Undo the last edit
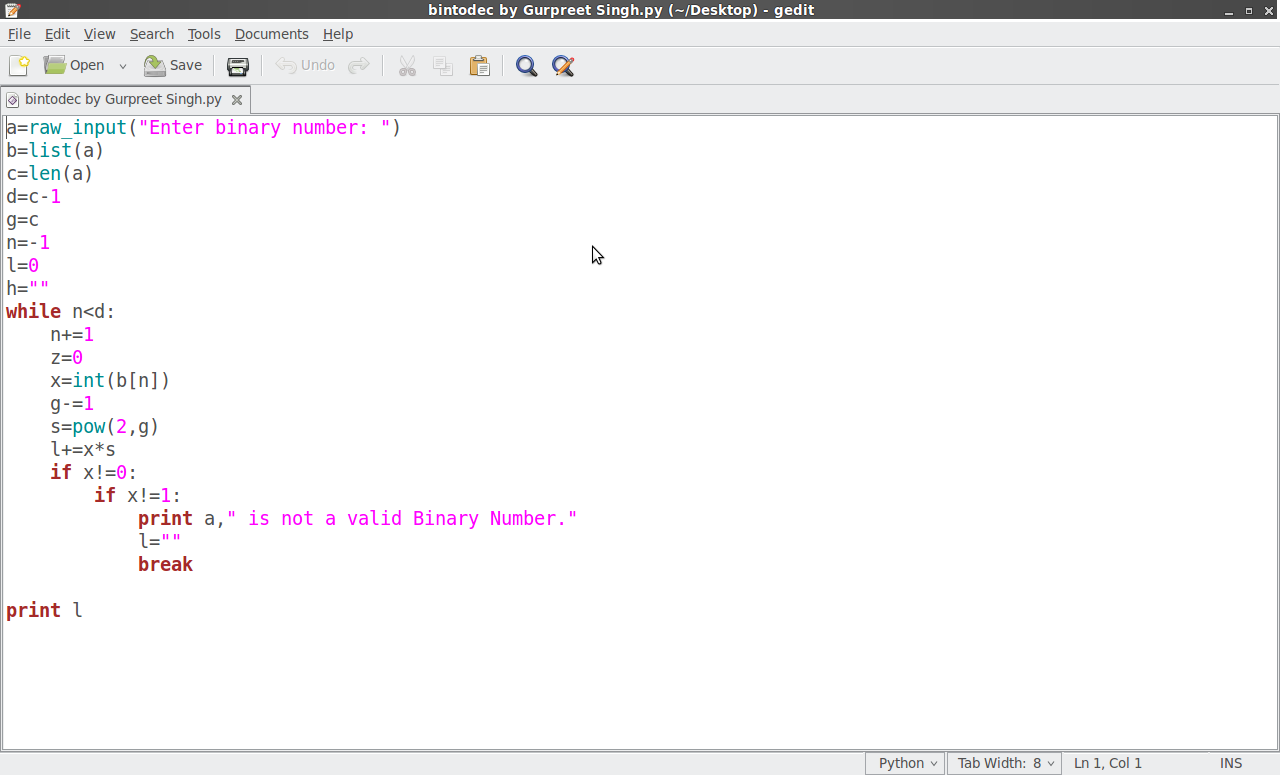Screen dimensions: 1280x776 point(303,65)
